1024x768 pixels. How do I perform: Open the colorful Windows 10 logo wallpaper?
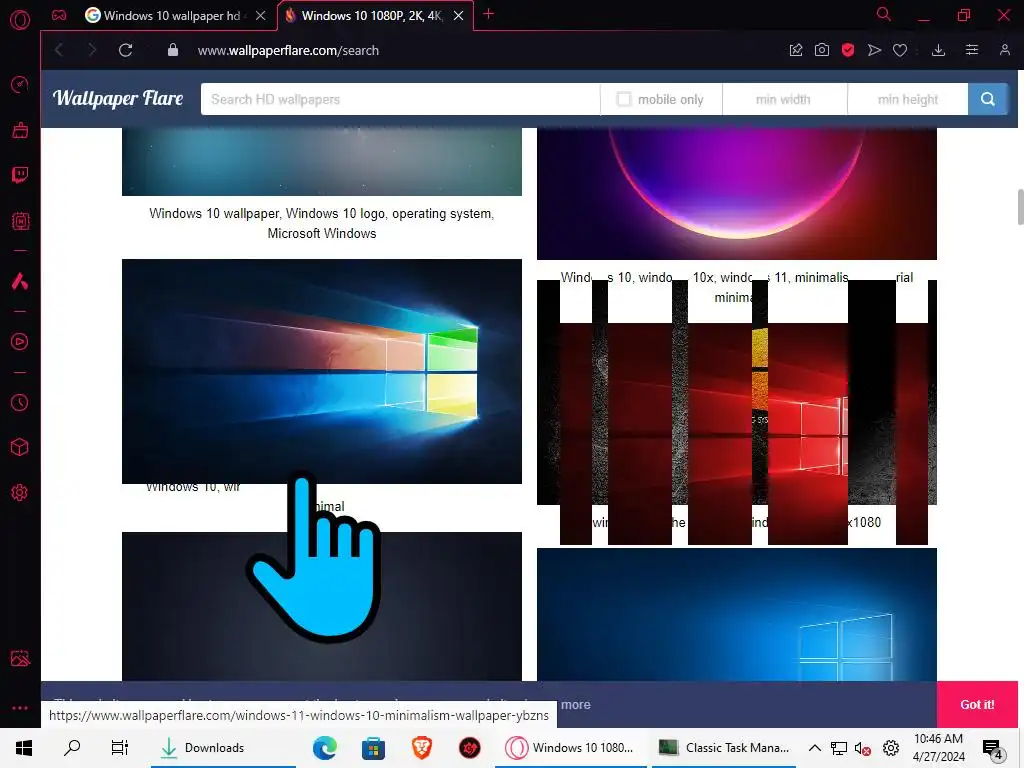point(322,371)
